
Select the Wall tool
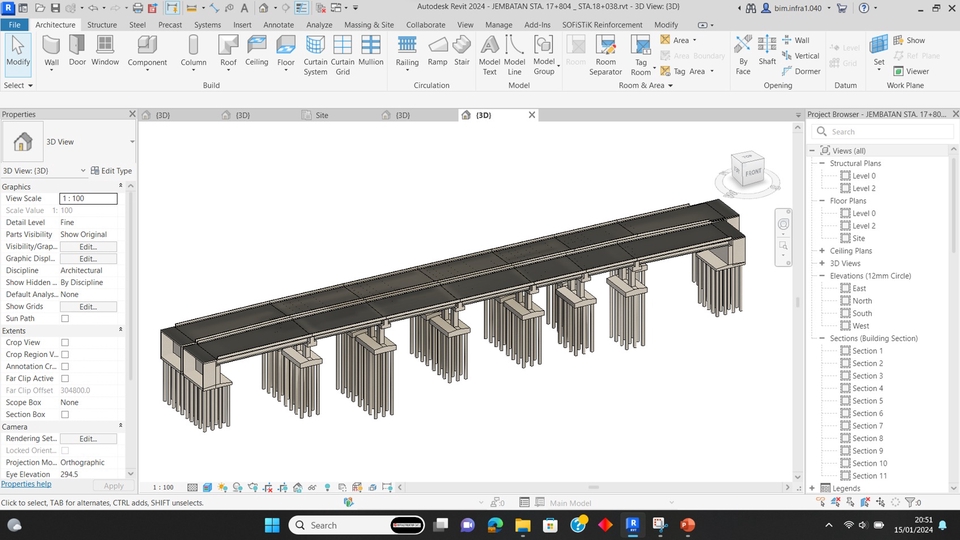[51, 51]
